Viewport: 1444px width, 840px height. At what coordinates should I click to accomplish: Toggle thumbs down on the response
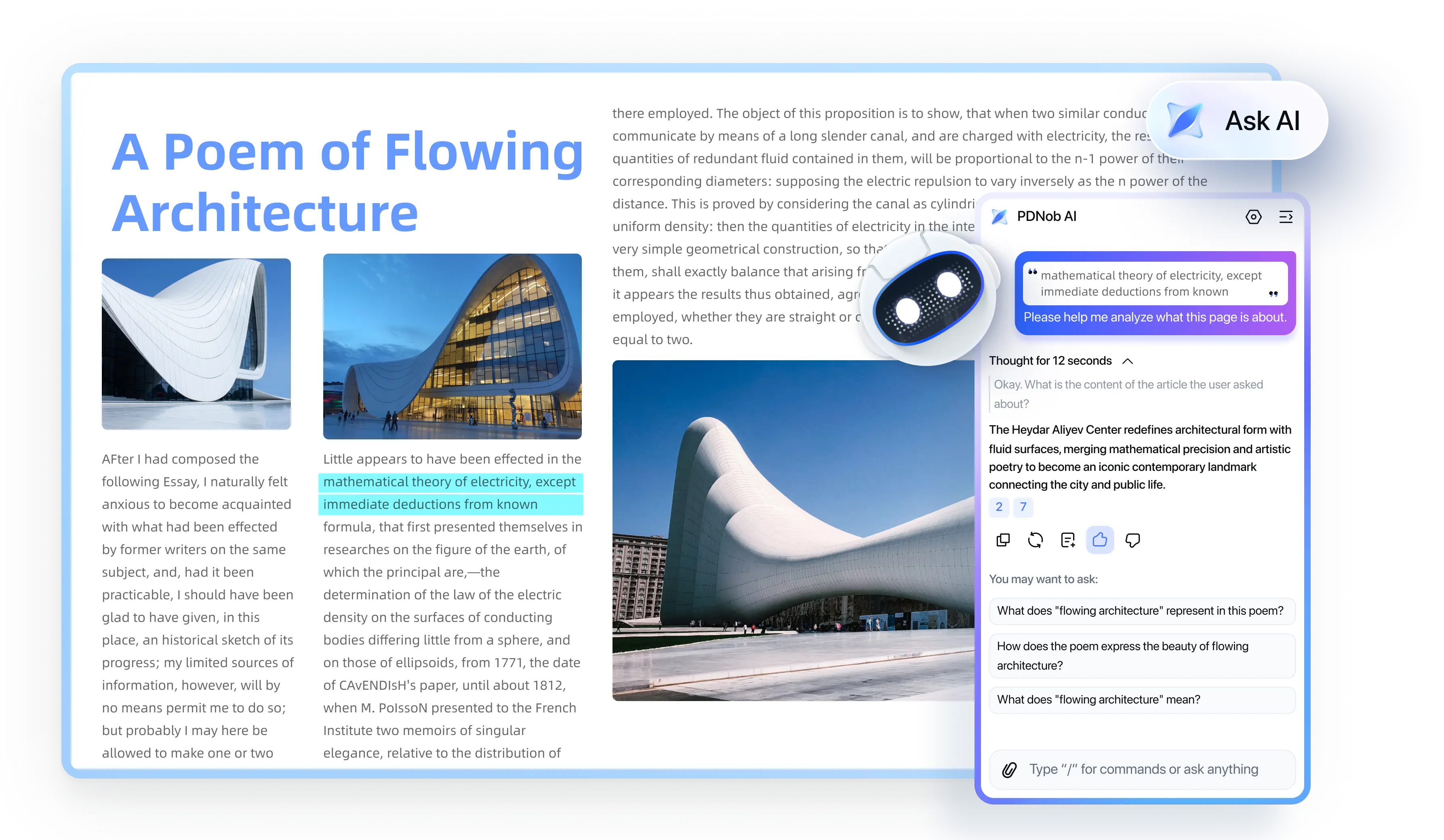coord(1133,540)
